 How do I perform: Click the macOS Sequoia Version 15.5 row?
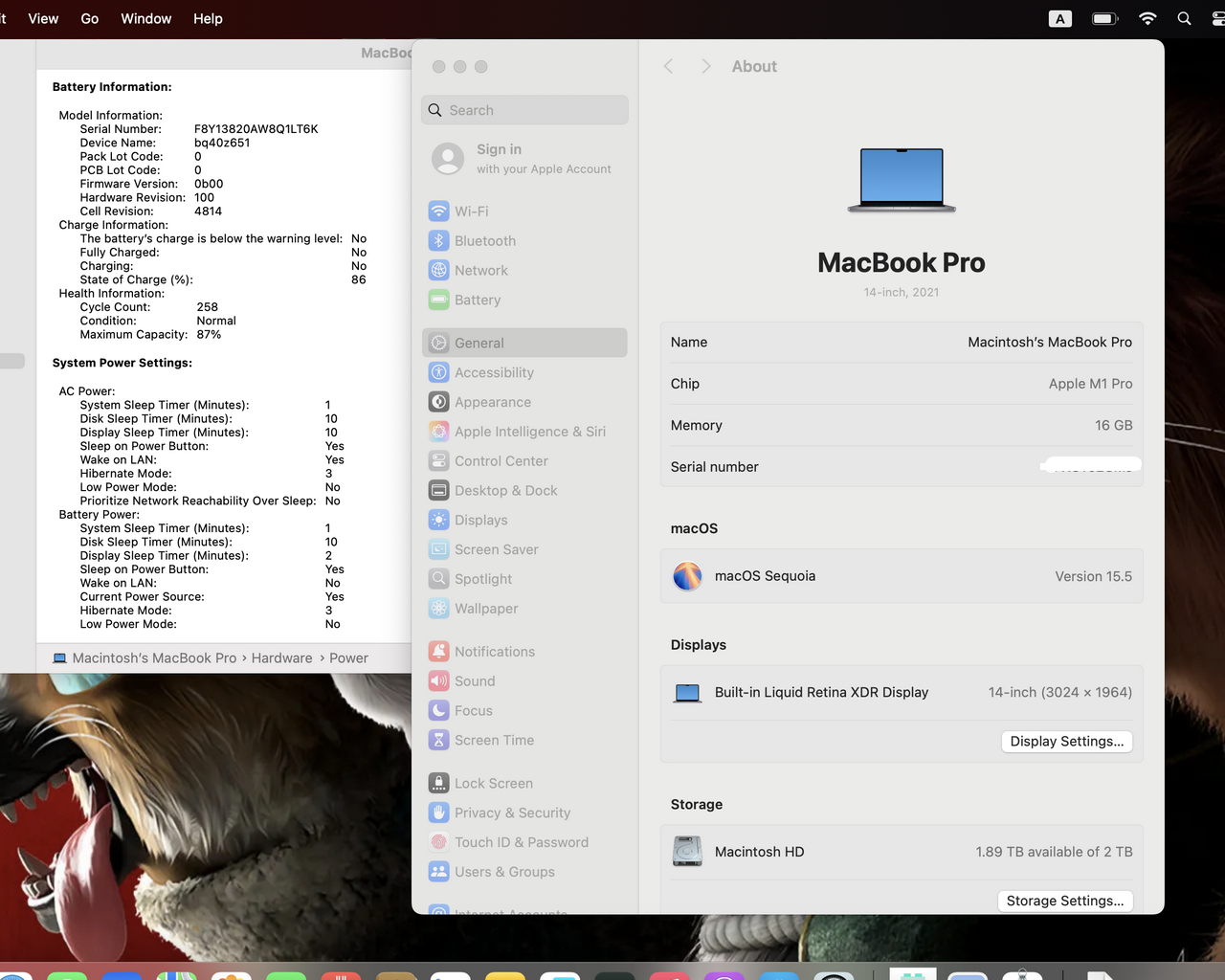pyautogui.click(x=902, y=576)
